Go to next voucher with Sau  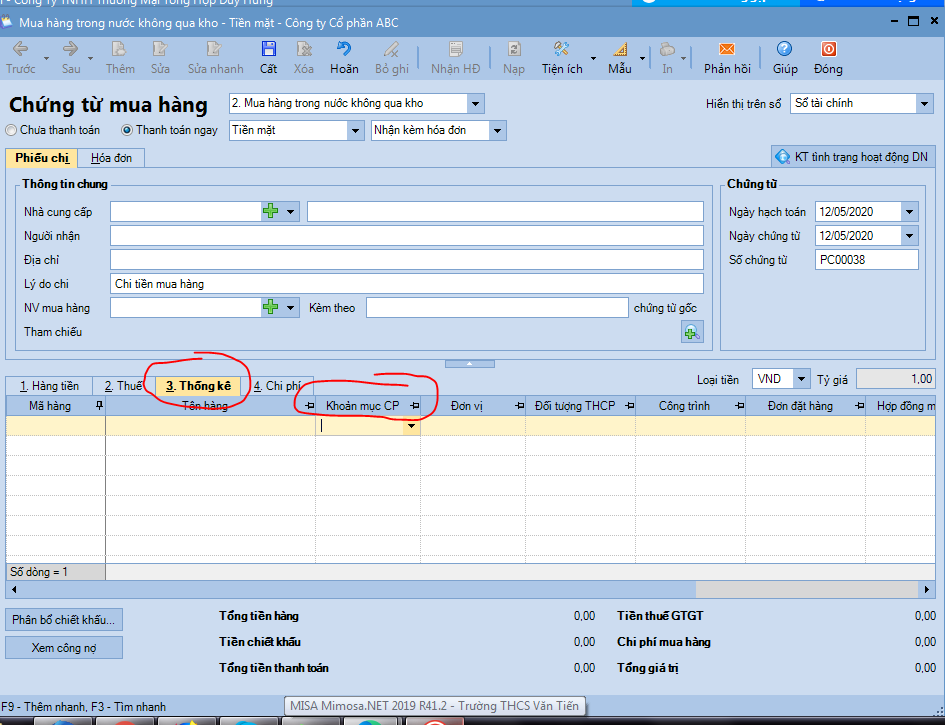click(71, 58)
